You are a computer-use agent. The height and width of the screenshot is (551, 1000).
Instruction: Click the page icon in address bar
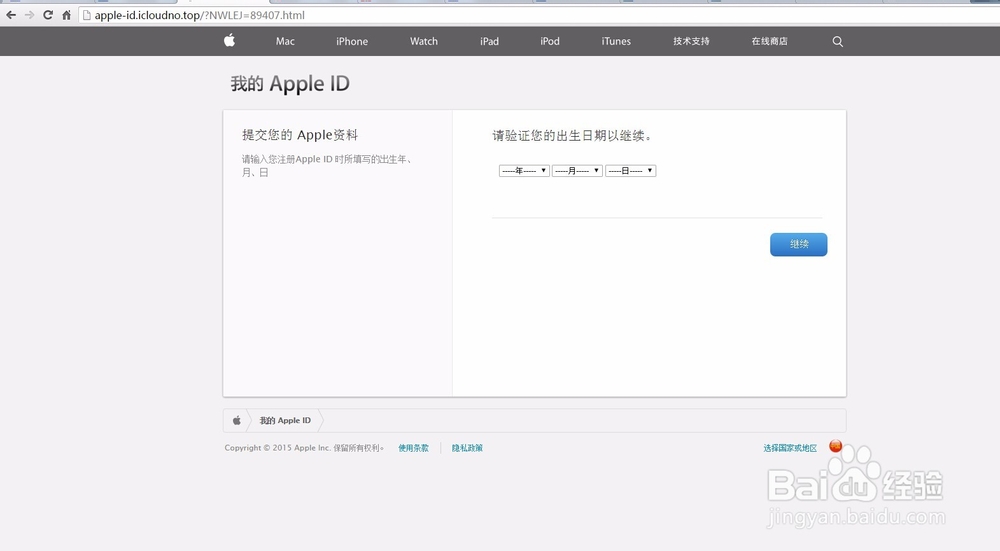(87, 15)
